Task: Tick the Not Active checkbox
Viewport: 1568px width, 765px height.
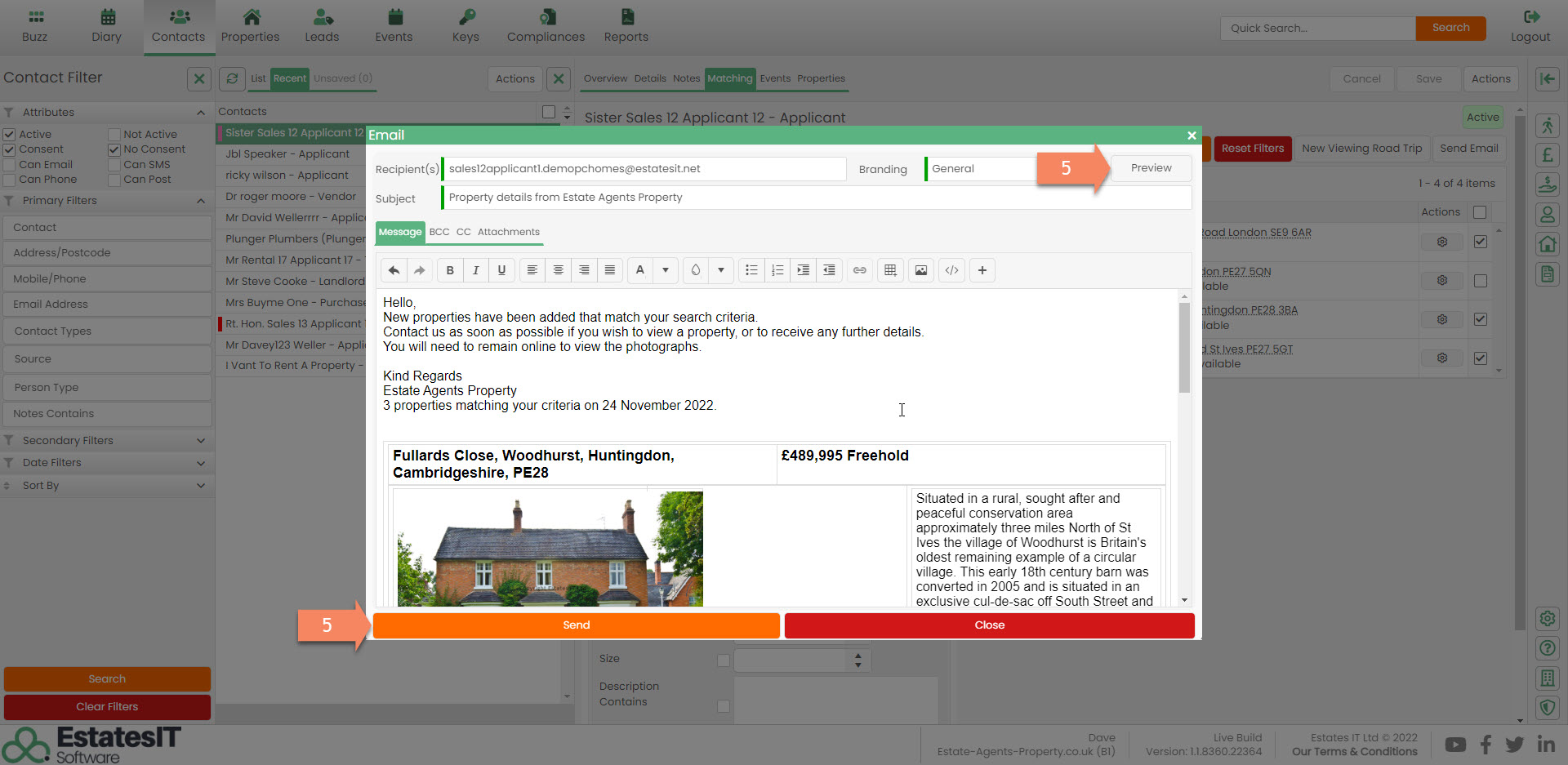Action: point(114,135)
